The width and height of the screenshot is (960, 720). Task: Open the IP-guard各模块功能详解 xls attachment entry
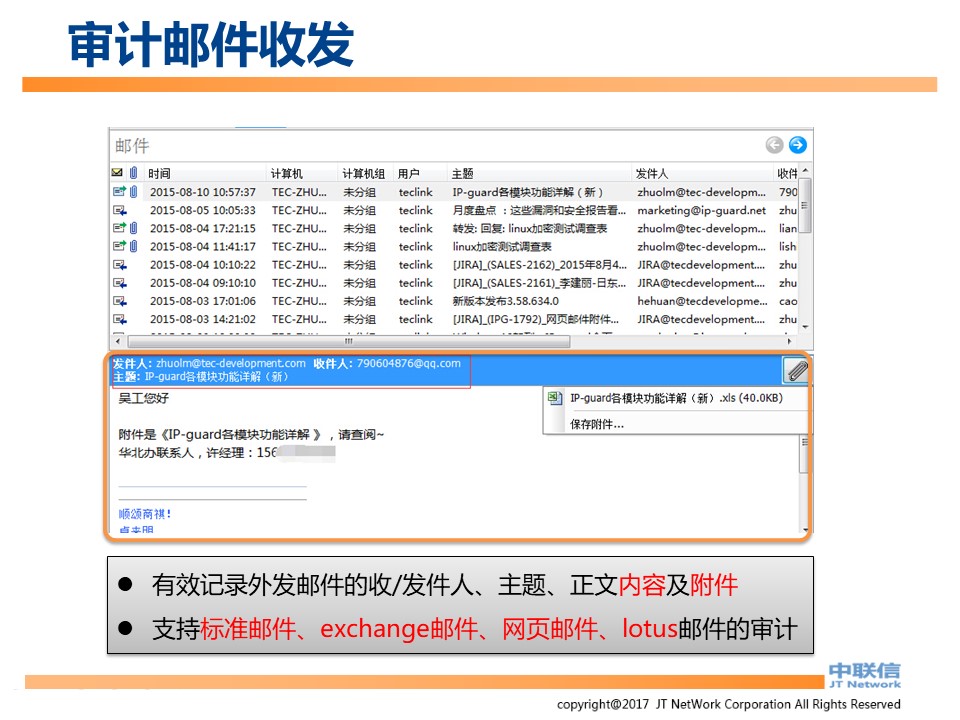click(677, 398)
